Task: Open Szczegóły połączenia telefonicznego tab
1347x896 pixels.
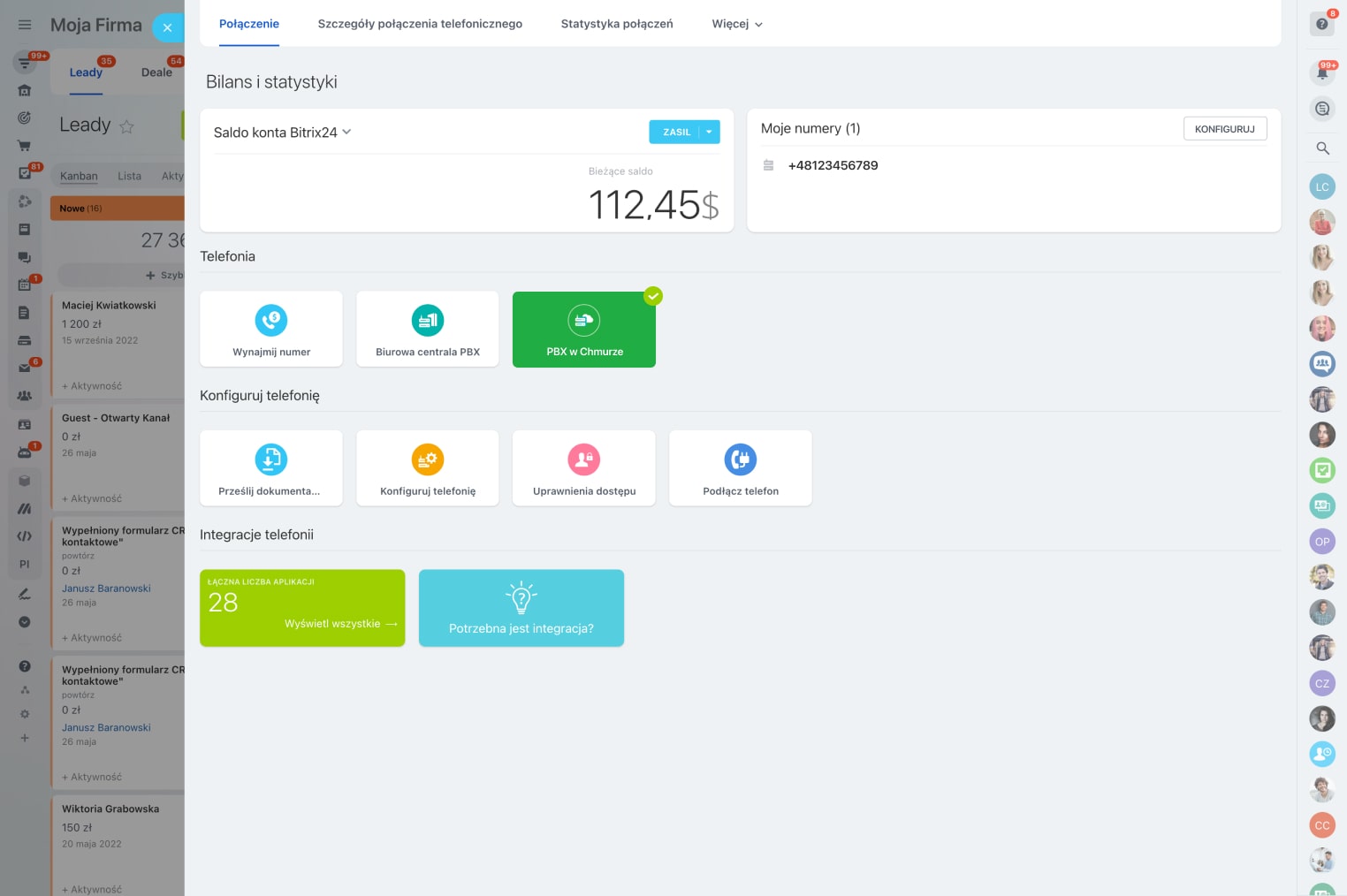Action: pyautogui.click(x=420, y=24)
